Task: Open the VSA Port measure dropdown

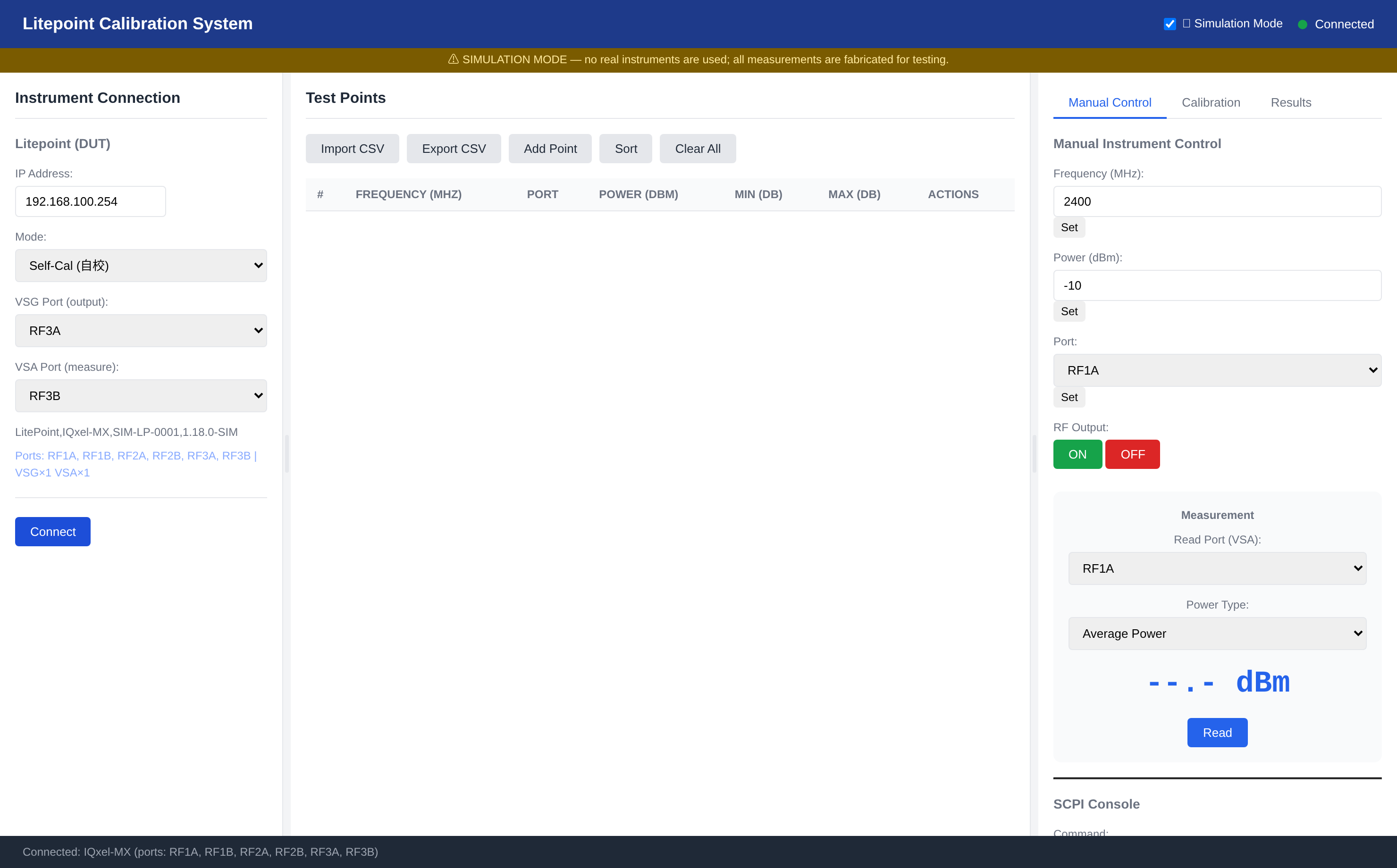Action: pos(141,395)
